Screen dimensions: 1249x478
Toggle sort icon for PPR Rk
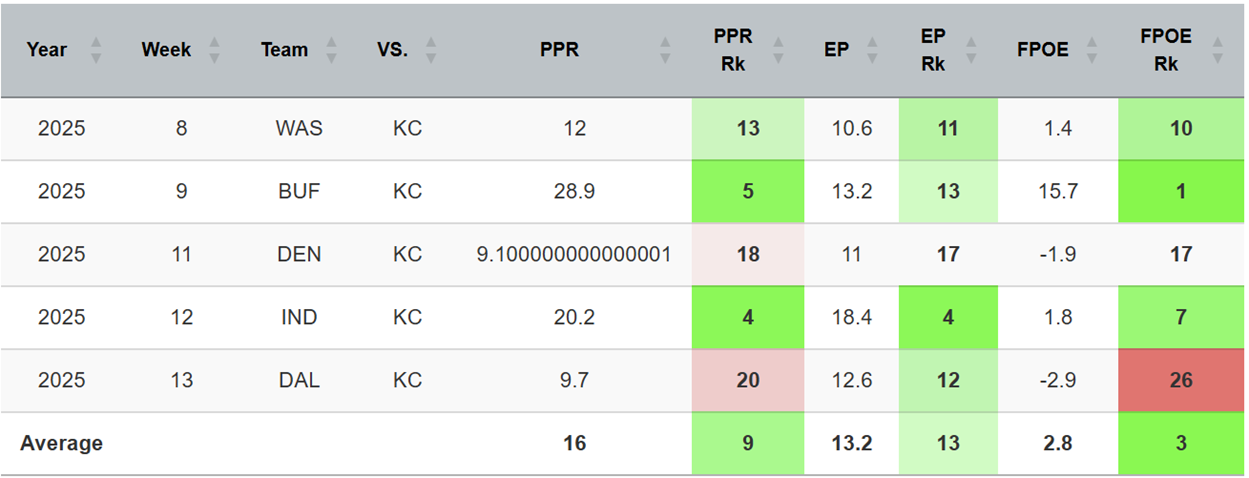click(780, 50)
